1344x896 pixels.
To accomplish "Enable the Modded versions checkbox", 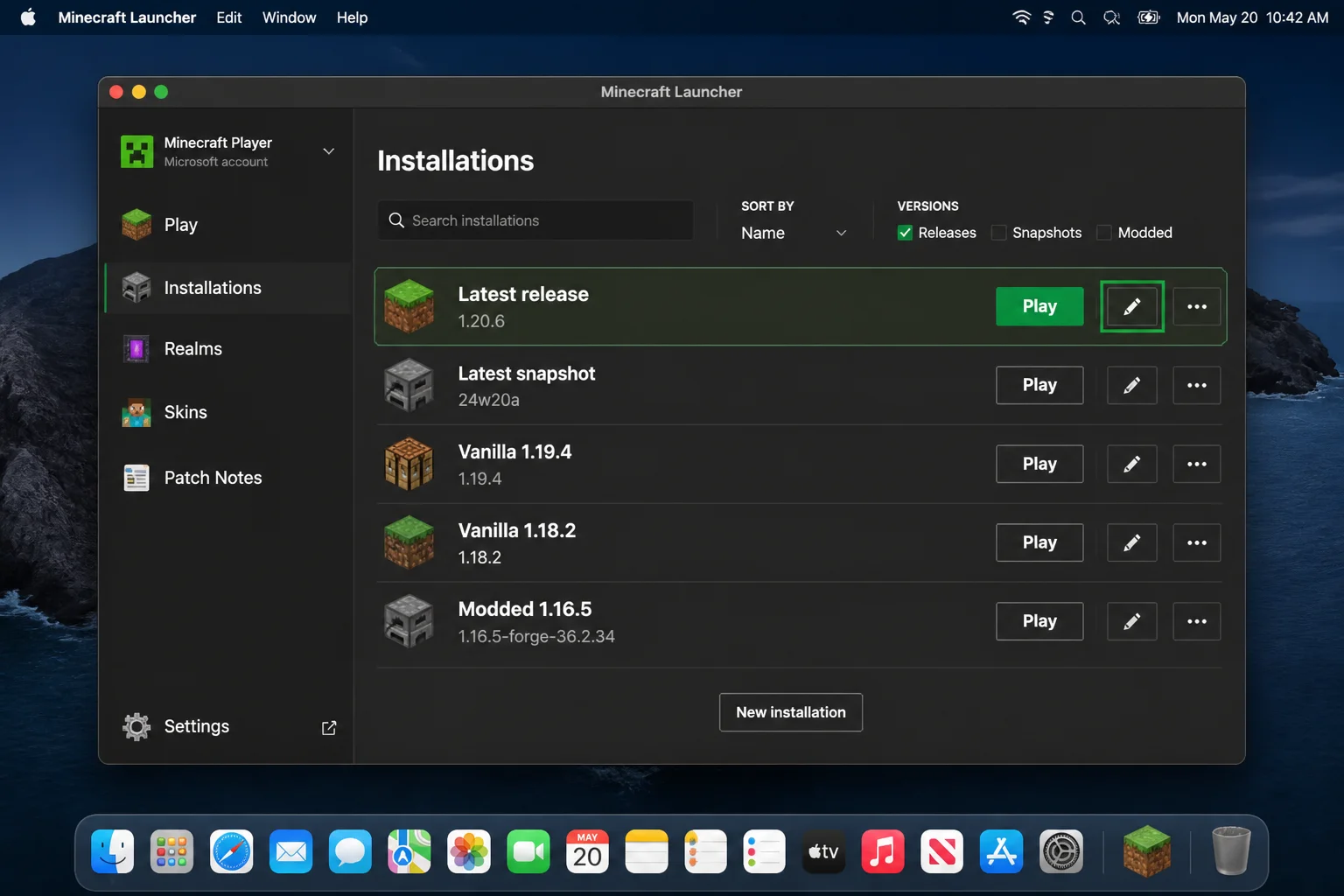I will pos(1104,233).
